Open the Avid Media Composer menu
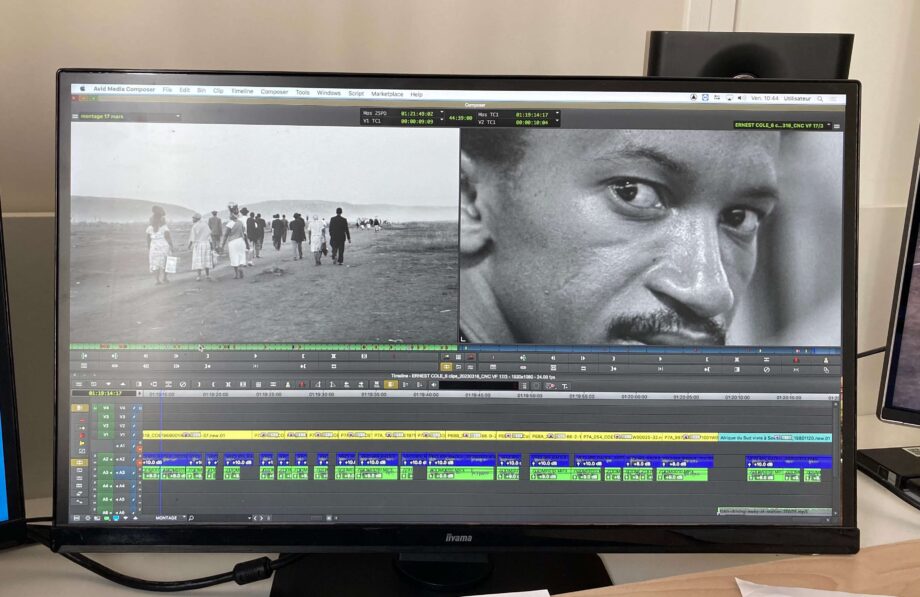Viewport: 920px width, 597px height. click(x=124, y=89)
